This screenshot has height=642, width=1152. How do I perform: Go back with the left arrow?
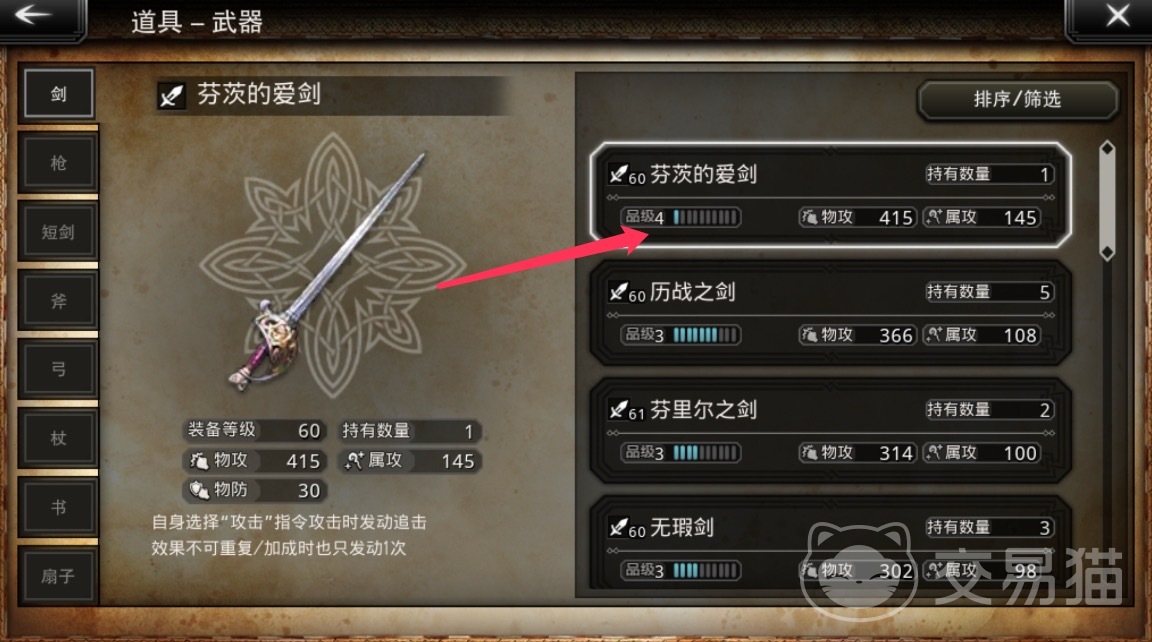click(x=37, y=16)
